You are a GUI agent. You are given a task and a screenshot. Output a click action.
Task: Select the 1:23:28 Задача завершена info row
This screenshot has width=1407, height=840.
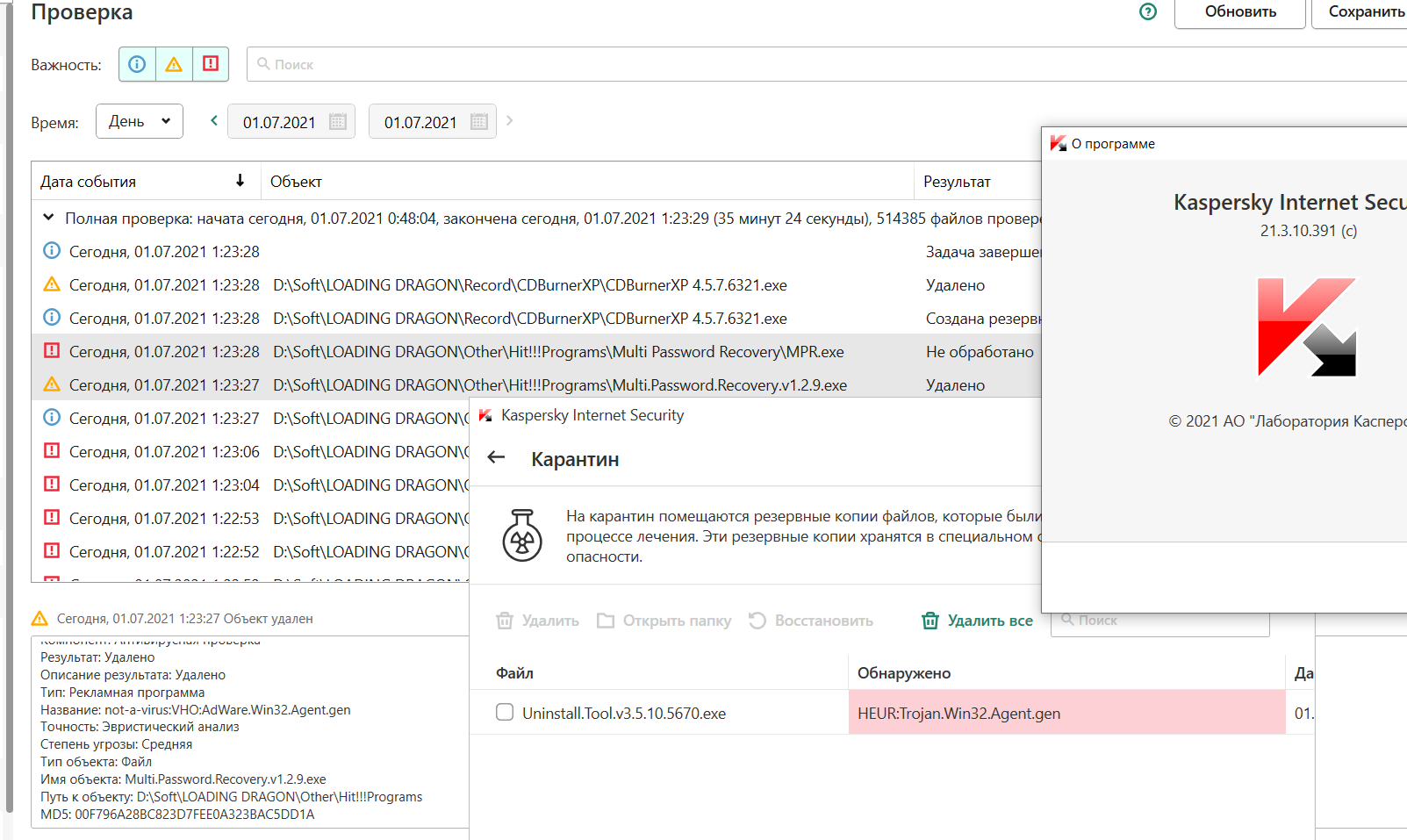pos(536,252)
